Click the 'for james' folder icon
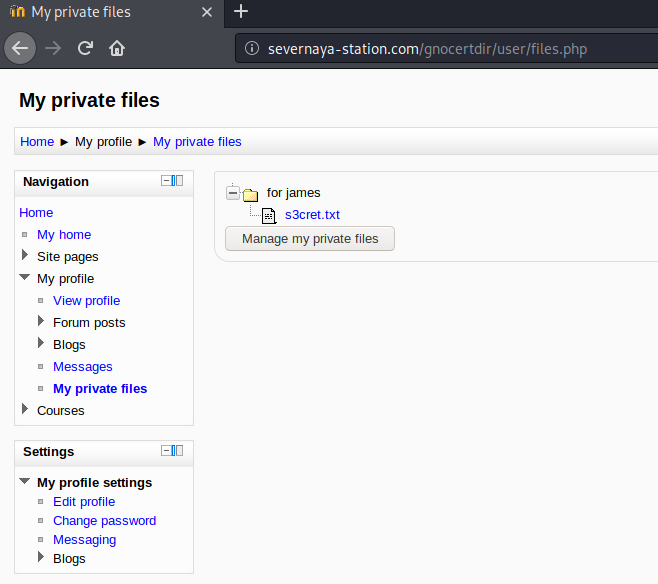Screen dimensions: 658x584 pyautogui.click(x=250, y=193)
